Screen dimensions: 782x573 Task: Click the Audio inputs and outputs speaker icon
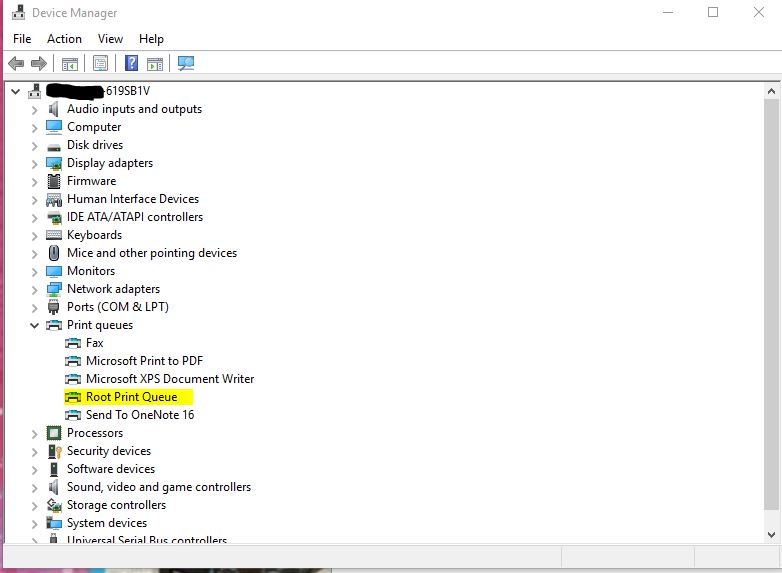[x=54, y=109]
